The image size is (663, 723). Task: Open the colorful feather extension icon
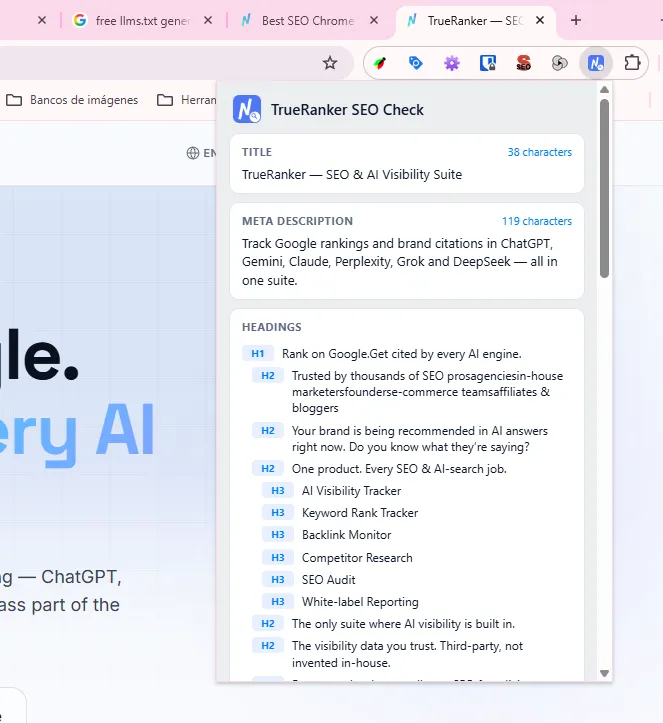point(380,63)
